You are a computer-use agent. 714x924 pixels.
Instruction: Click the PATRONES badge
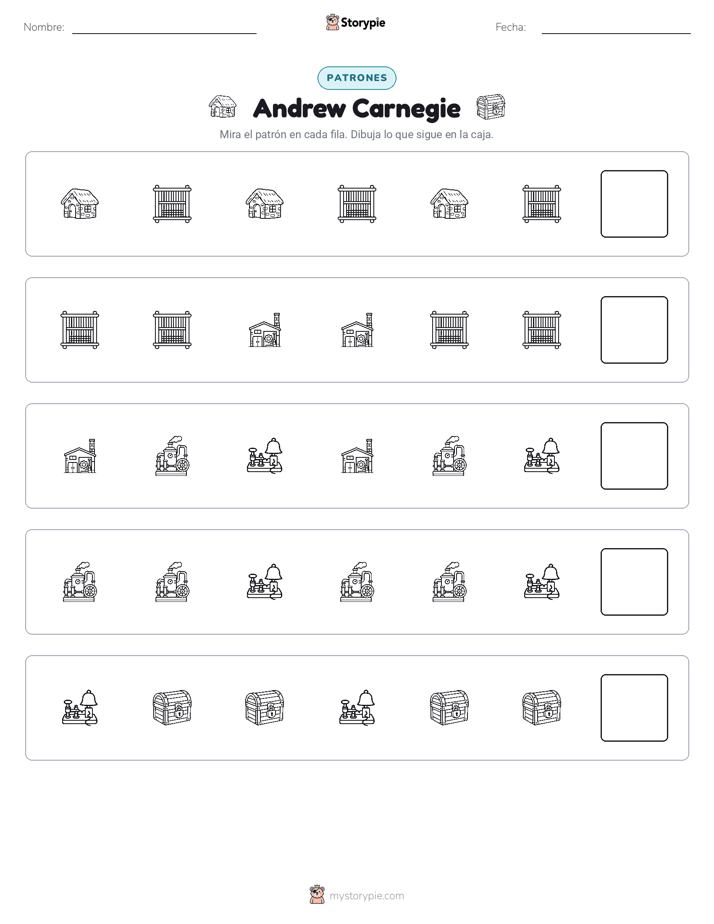coord(357,78)
